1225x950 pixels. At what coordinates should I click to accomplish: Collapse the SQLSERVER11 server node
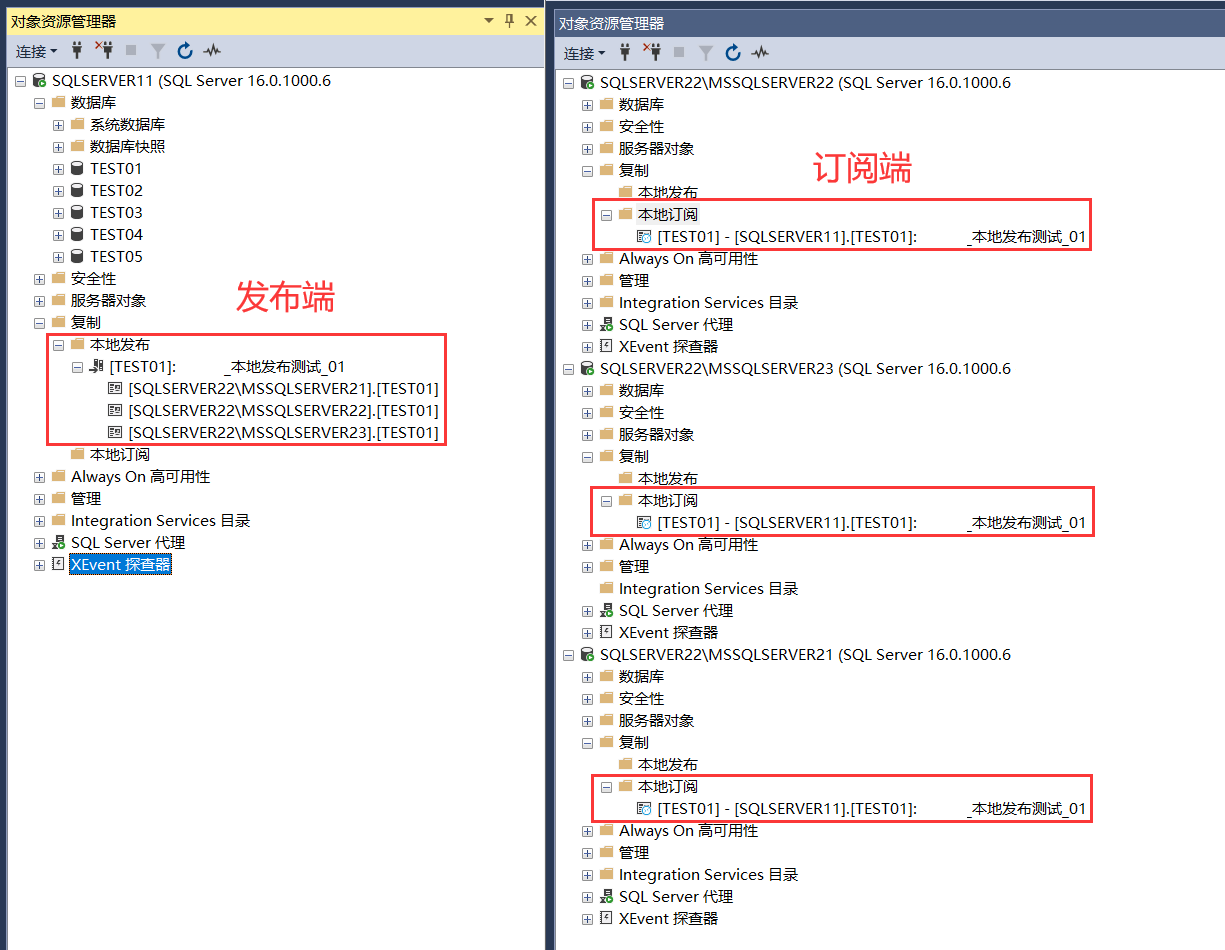point(20,81)
